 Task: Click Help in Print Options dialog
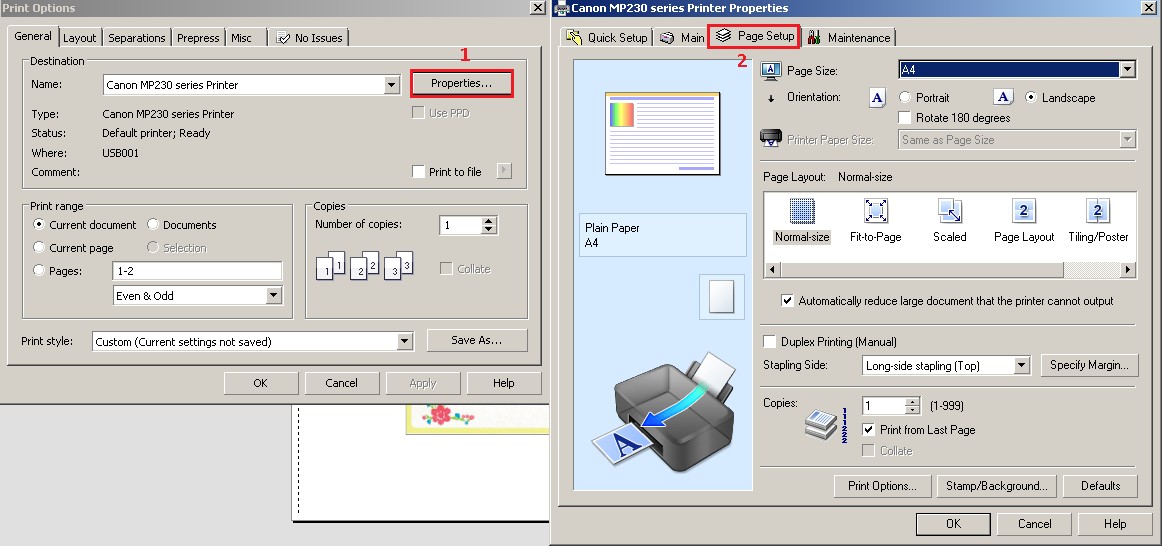pos(503,383)
